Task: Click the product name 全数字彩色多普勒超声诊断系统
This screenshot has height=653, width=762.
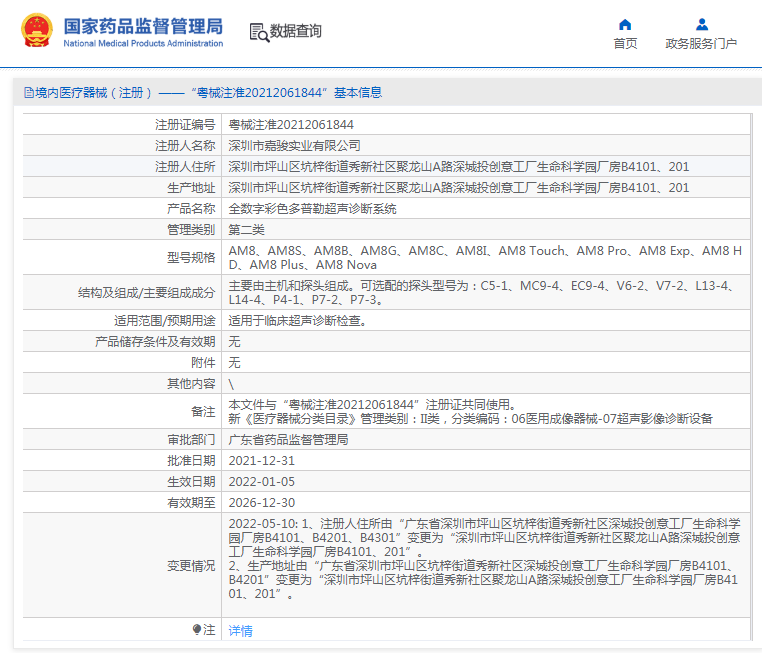Action: pyautogui.click(x=312, y=209)
